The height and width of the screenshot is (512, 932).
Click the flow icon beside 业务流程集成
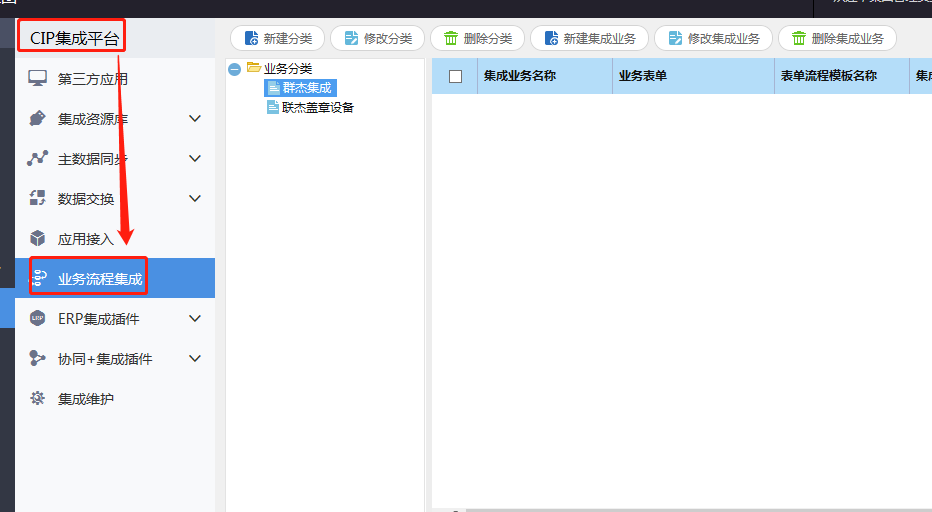pos(39,278)
